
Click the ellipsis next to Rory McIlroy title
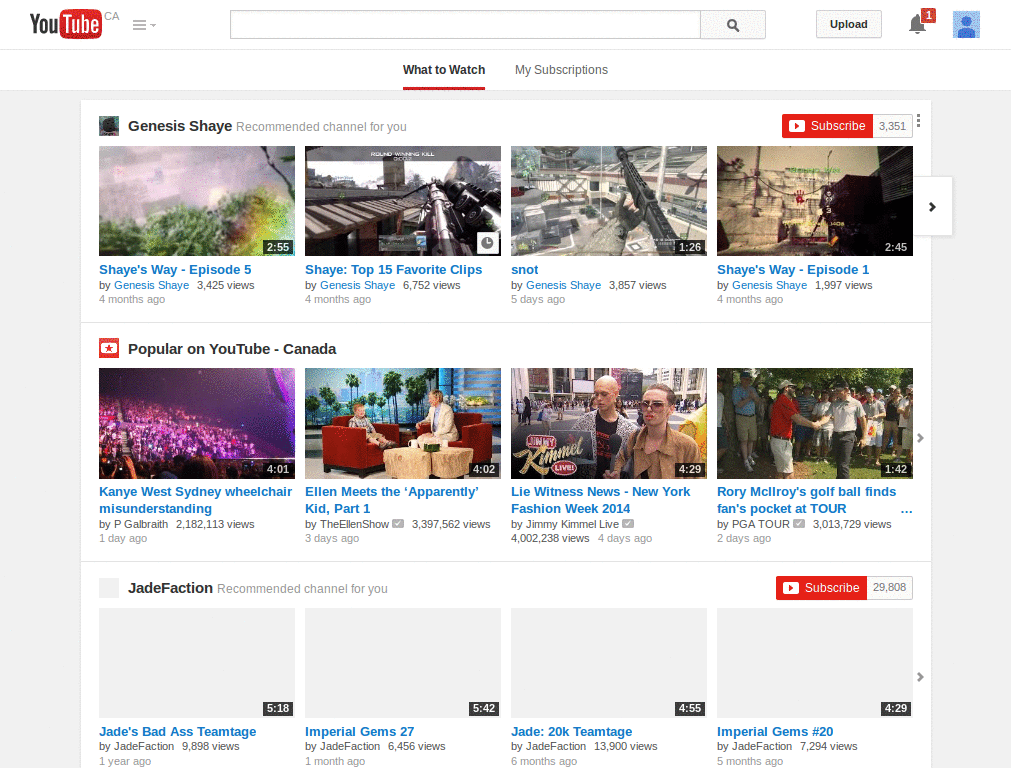point(906,509)
